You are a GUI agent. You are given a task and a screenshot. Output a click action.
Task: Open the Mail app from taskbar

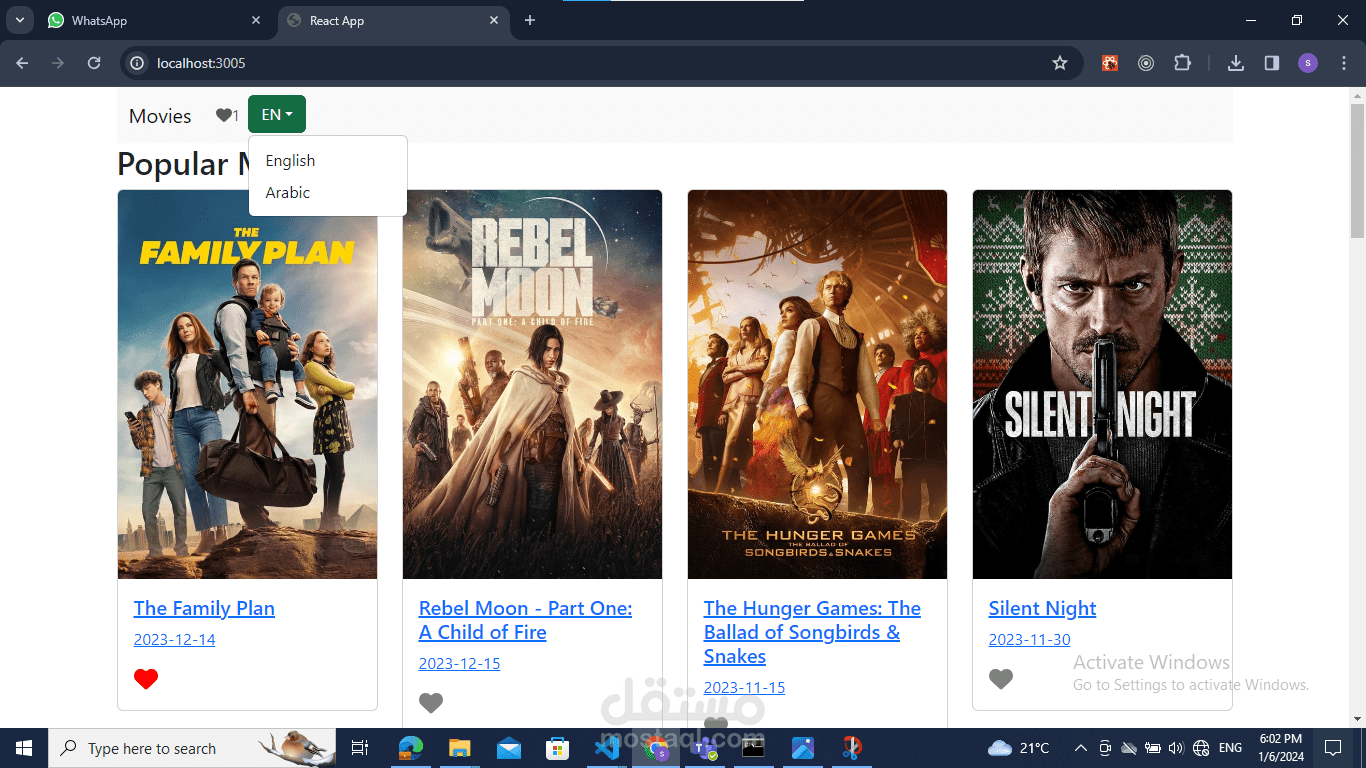click(x=509, y=748)
